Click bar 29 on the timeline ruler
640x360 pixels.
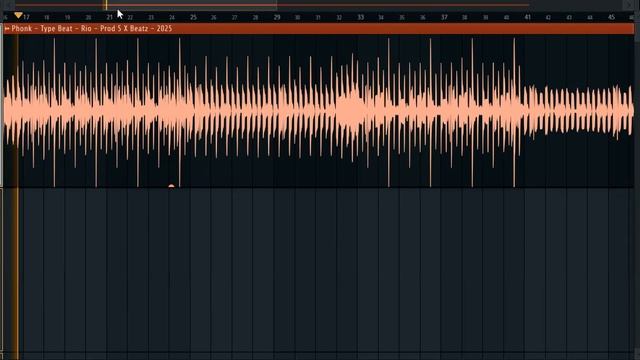277,17
